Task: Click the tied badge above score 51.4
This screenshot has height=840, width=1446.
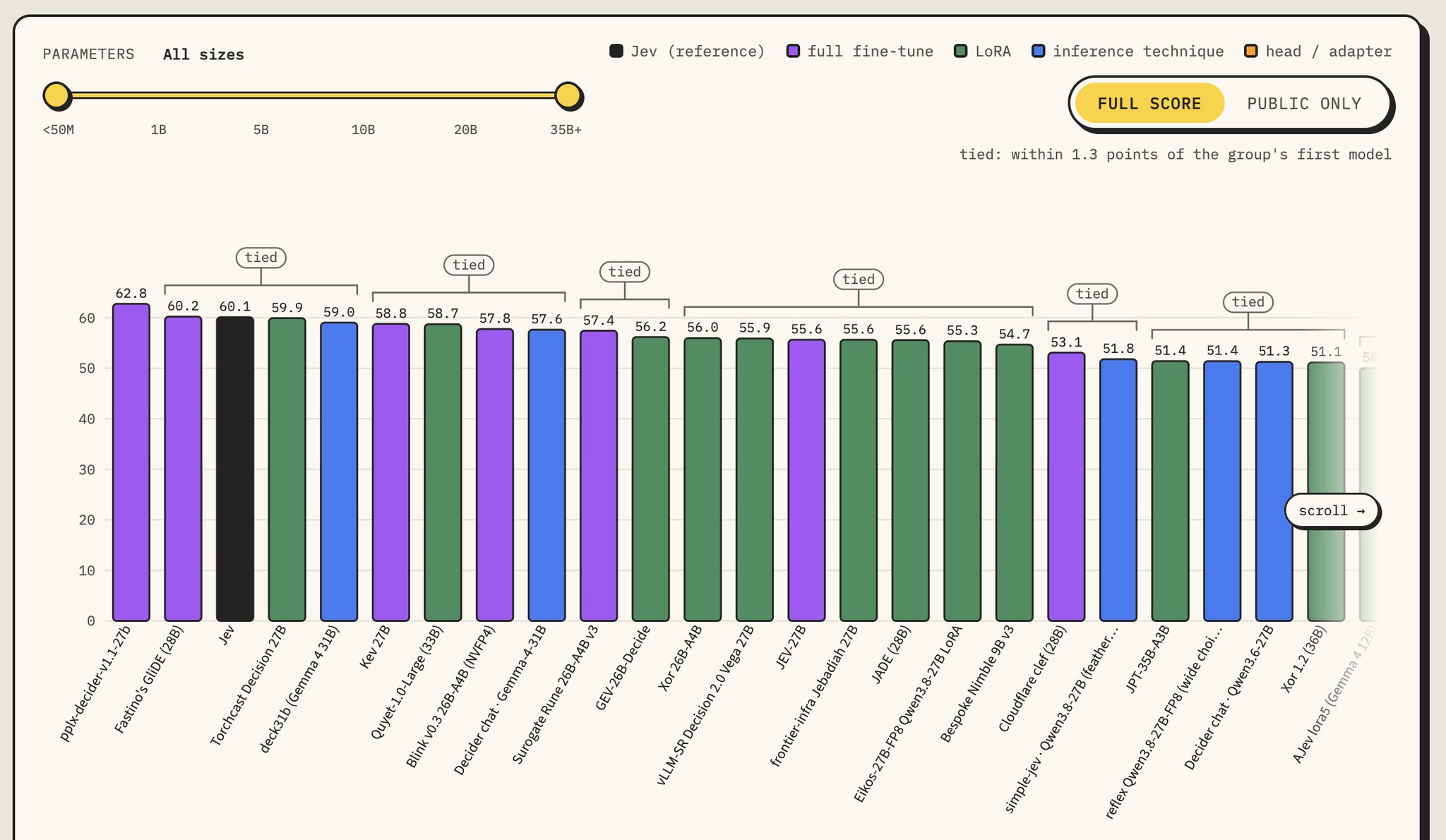Action: (x=1248, y=302)
